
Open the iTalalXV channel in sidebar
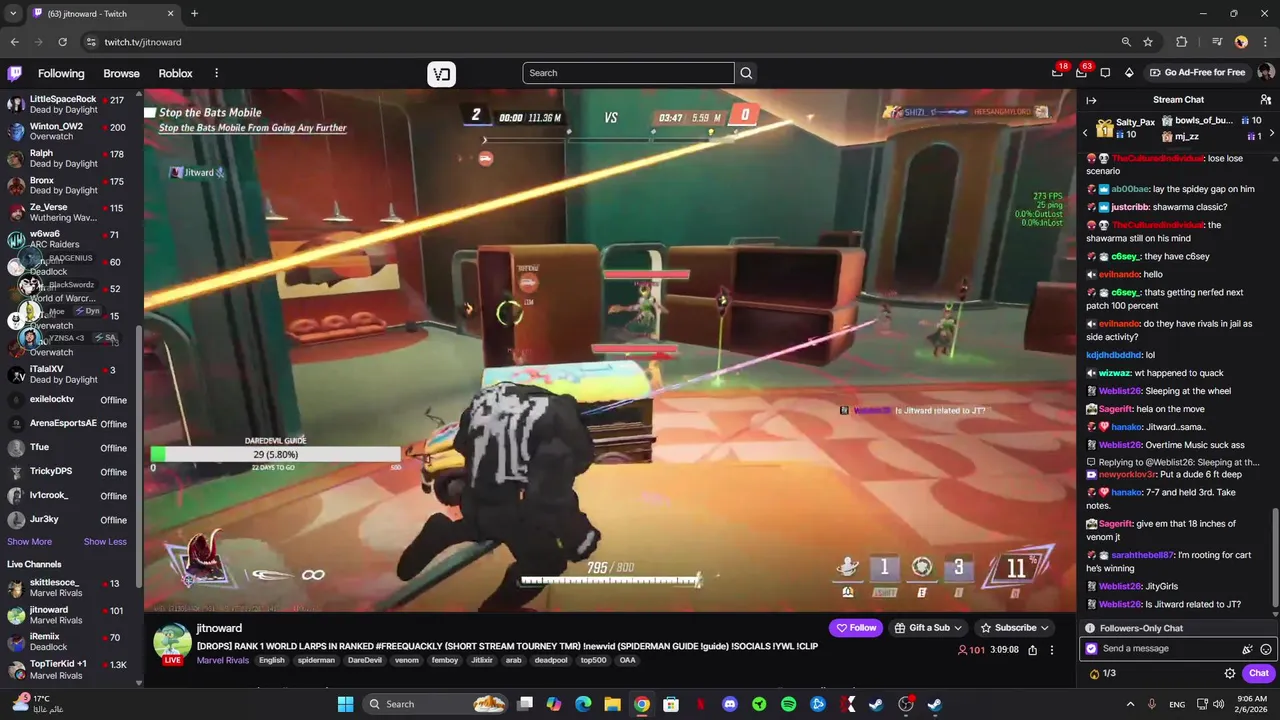[x=68, y=375]
